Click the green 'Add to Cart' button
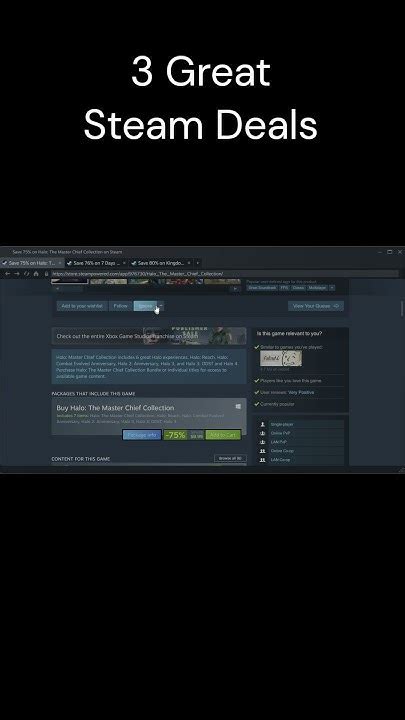The width and height of the screenshot is (405, 720). tap(223, 435)
